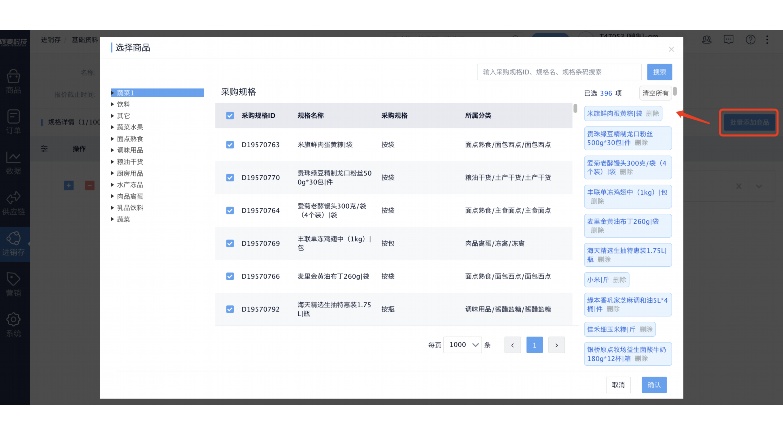Go to next page arrow
The width and height of the screenshot is (783, 435).
point(556,345)
